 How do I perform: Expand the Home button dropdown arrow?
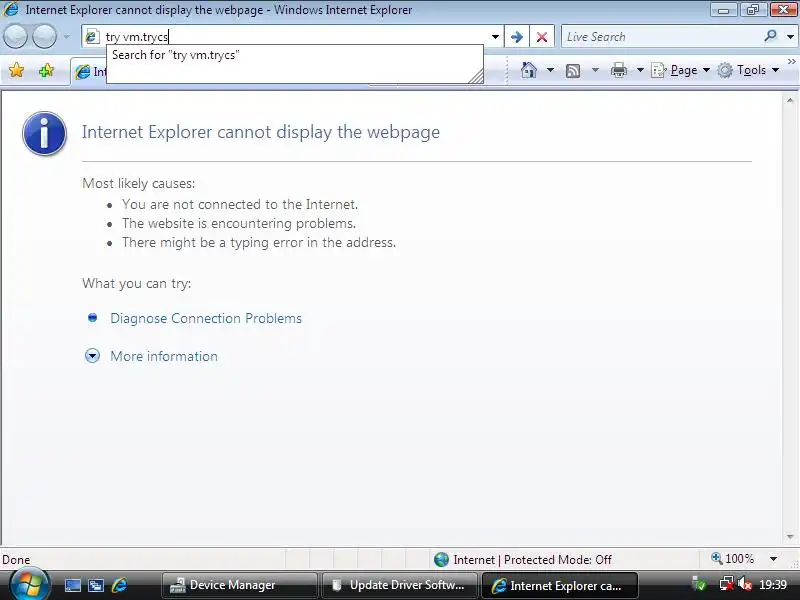[x=551, y=70]
